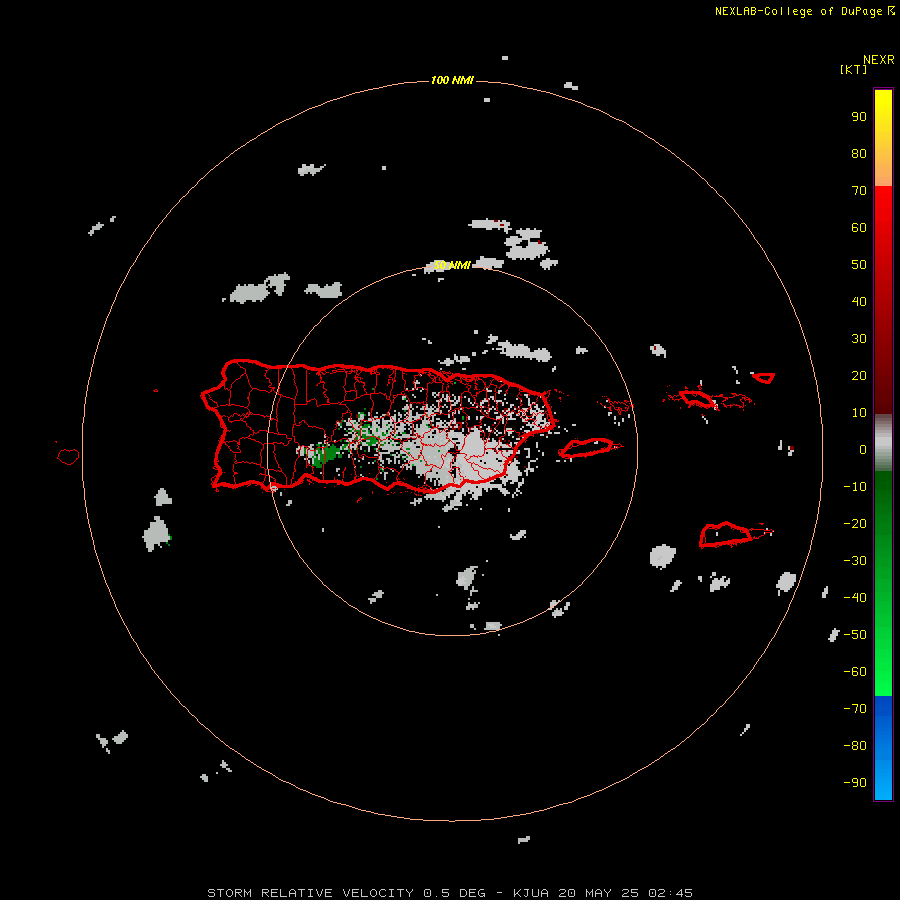Click the -10 value on the velocity scale
The width and height of the screenshot is (900, 900).
pos(855,487)
